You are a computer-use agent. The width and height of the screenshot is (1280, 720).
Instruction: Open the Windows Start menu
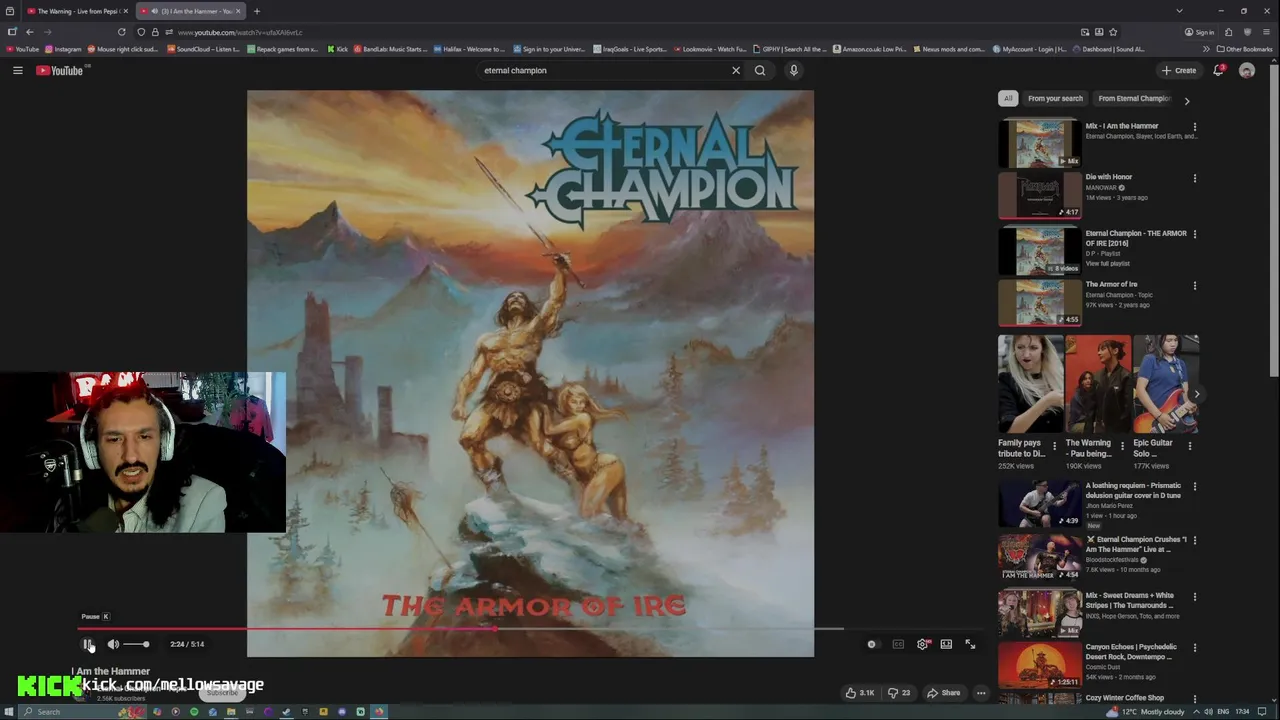(x=8, y=712)
